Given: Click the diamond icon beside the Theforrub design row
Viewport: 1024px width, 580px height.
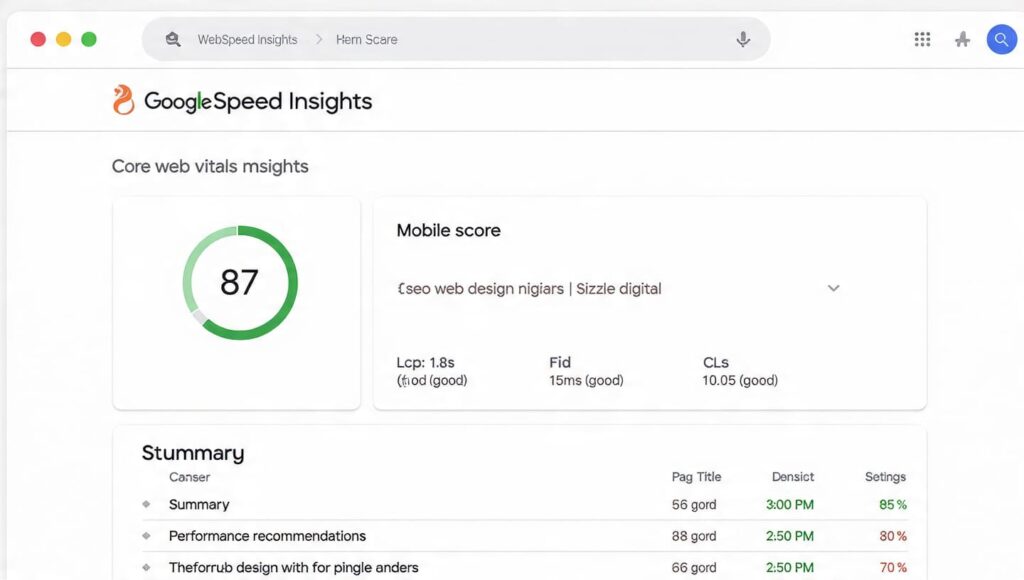Looking at the screenshot, I should (x=148, y=567).
